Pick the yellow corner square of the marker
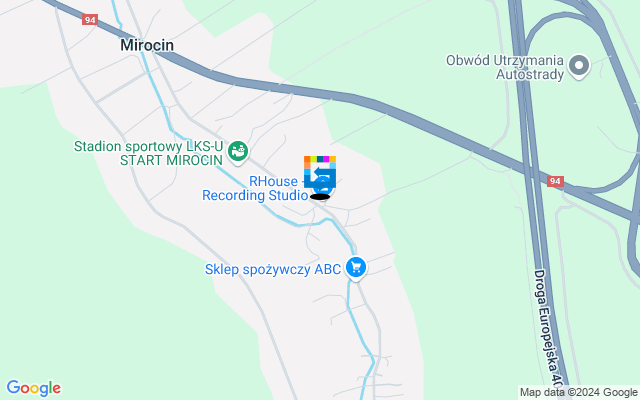Viewport: 640px width, 400px height. pos(333,159)
